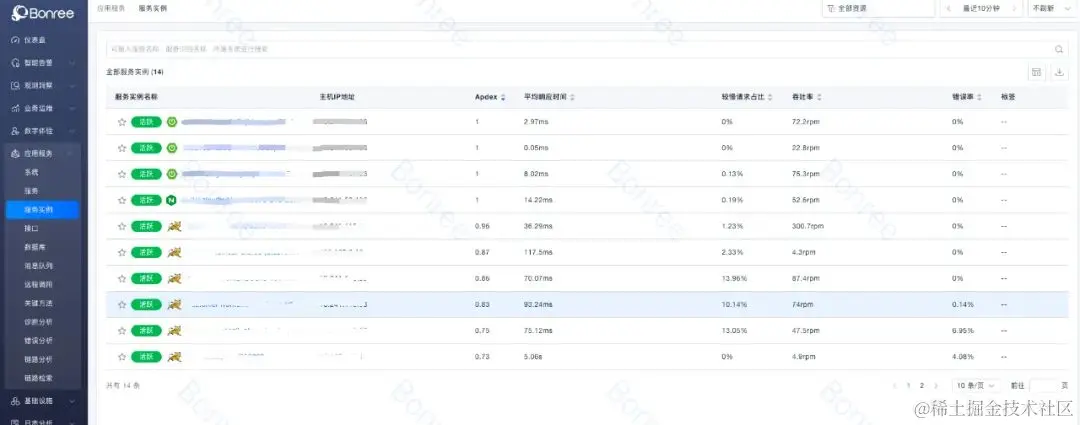Image resolution: width=1080 pixels, height=425 pixels.
Task: Click the 基础设施 icon in sidebar
Action: coord(16,401)
